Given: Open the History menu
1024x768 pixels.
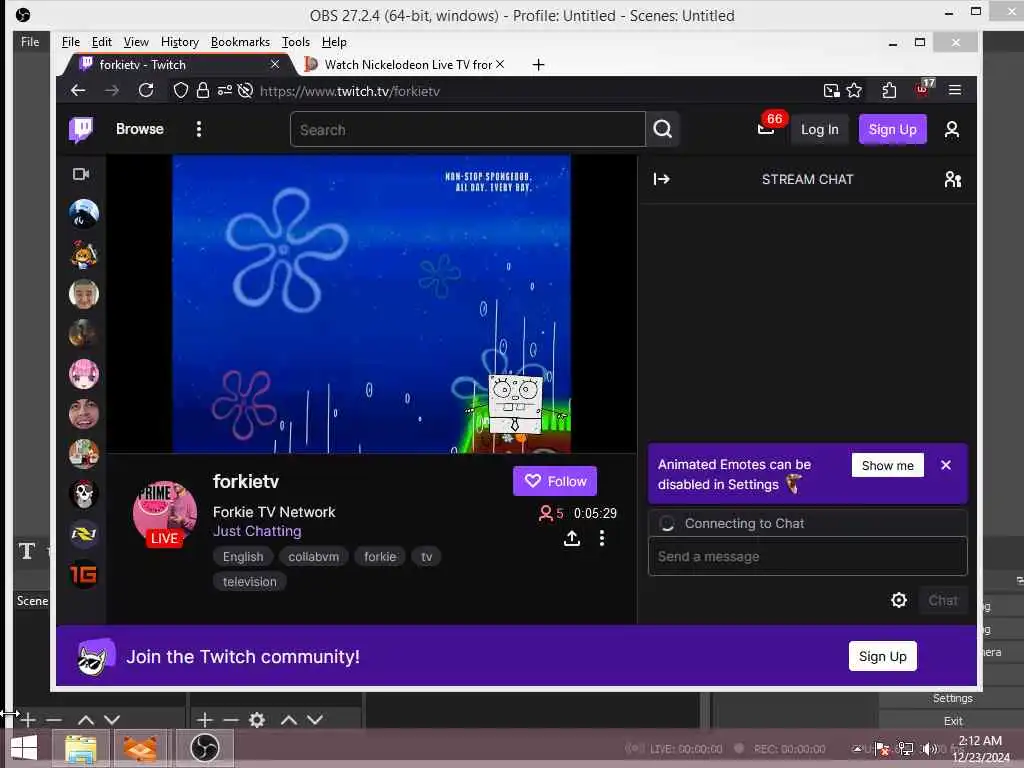Looking at the screenshot, I should pos(180,42).
